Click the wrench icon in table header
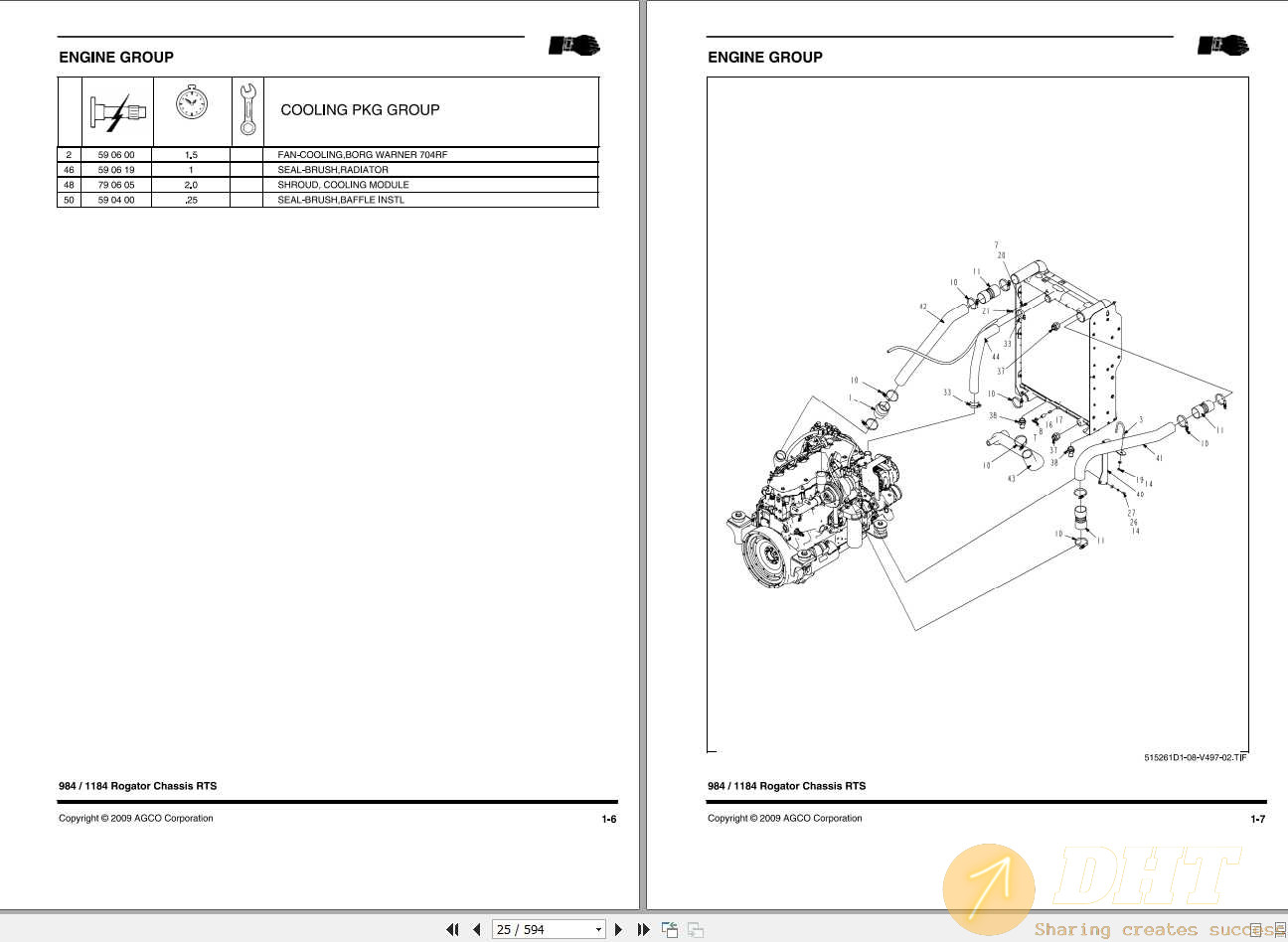Screen dimensions: 1288x942 point(247,109)
